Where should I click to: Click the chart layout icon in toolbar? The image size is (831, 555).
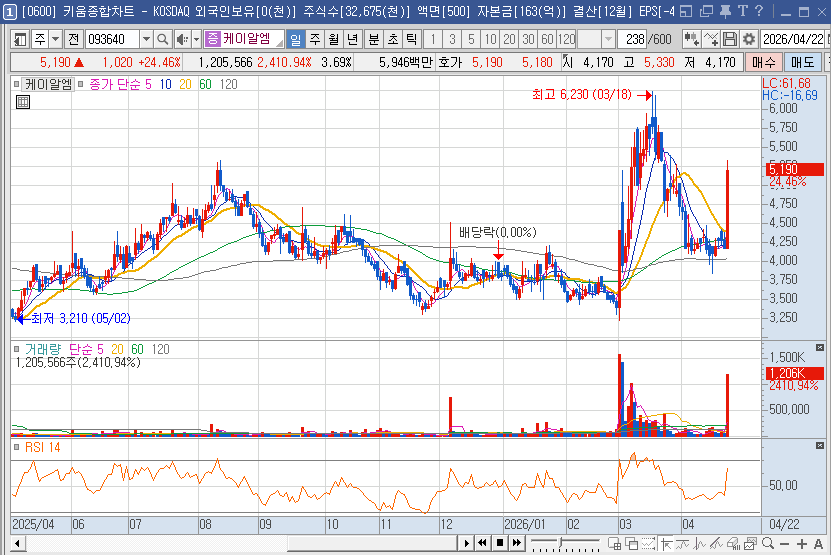20,39
